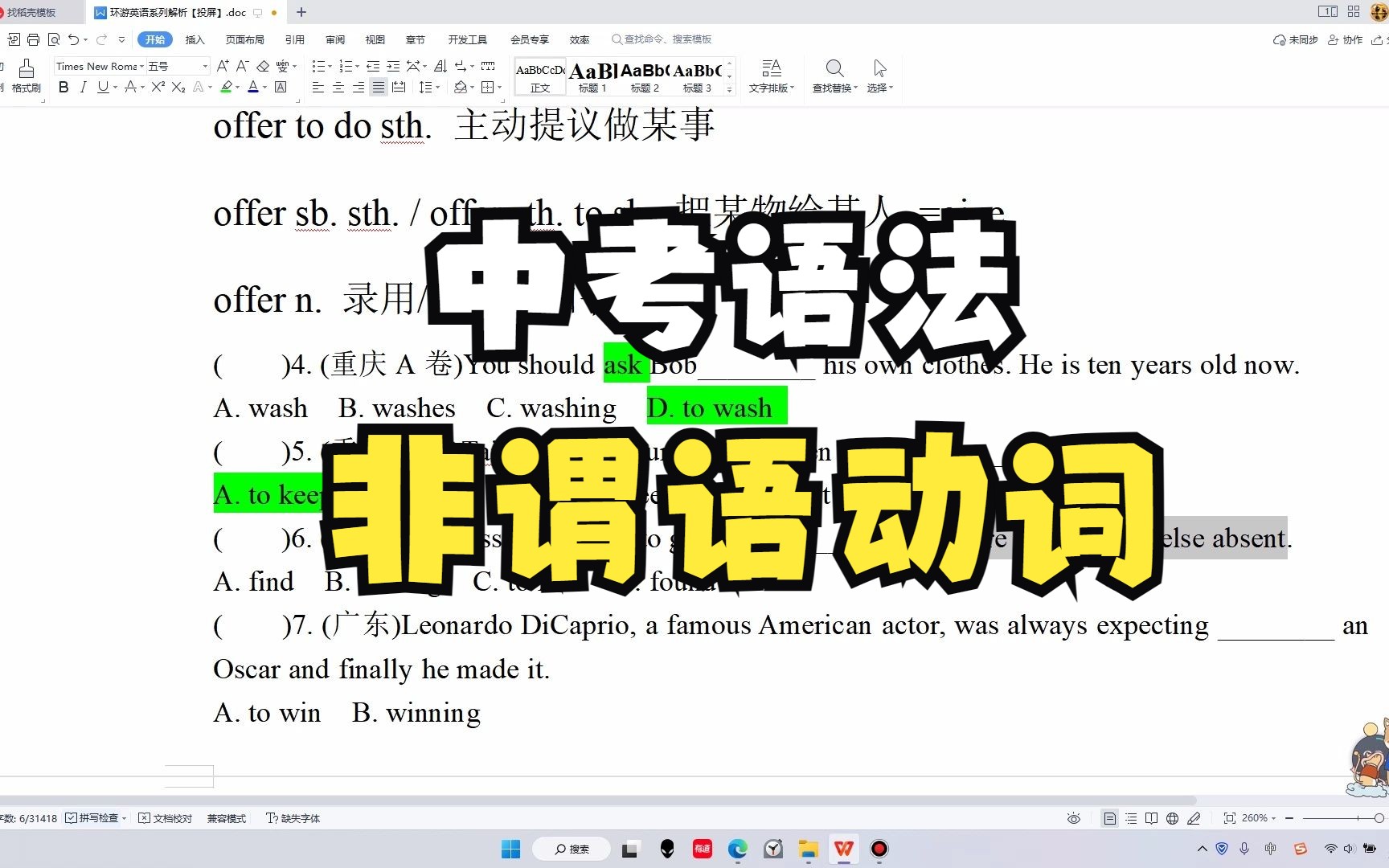Toggle bold formatting

tap(63, 88)
